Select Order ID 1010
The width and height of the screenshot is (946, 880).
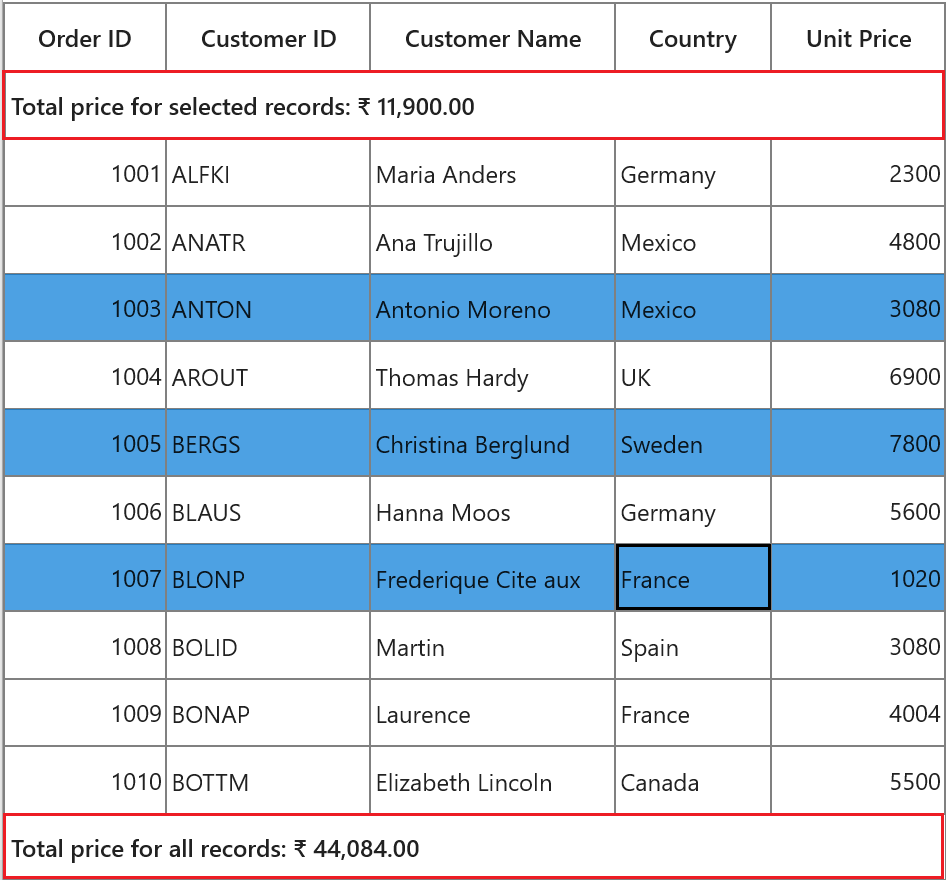[85, 780]
